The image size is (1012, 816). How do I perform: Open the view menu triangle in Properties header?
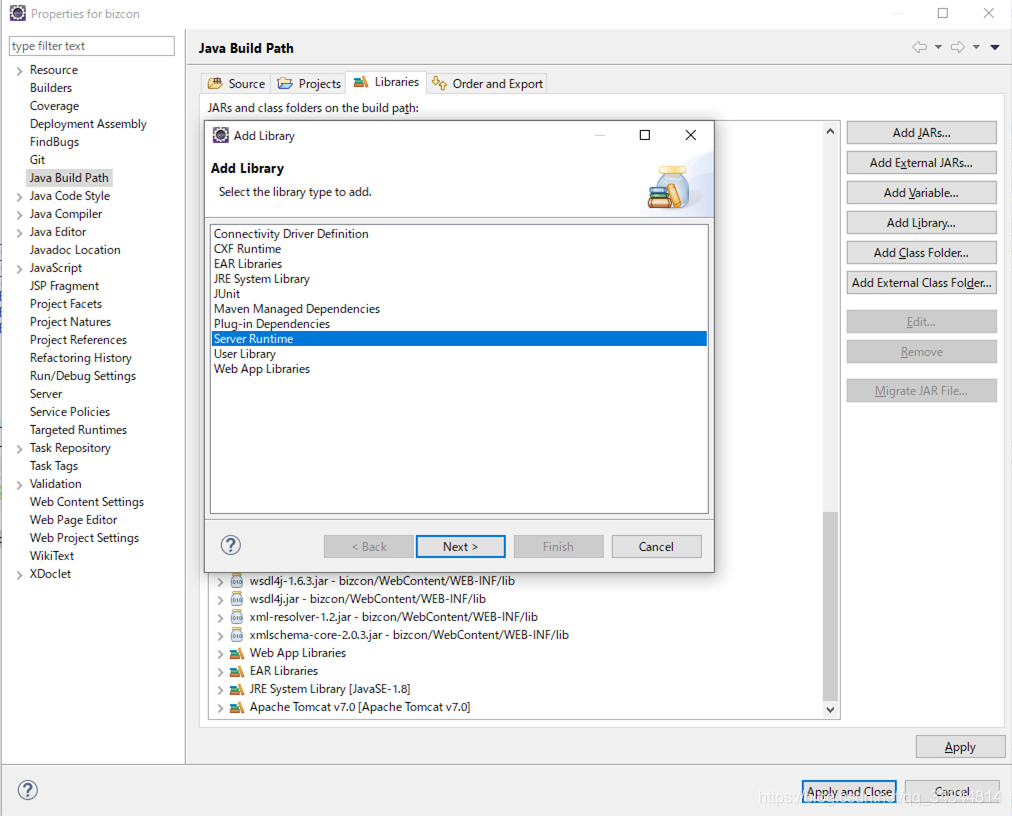point(995,47)
